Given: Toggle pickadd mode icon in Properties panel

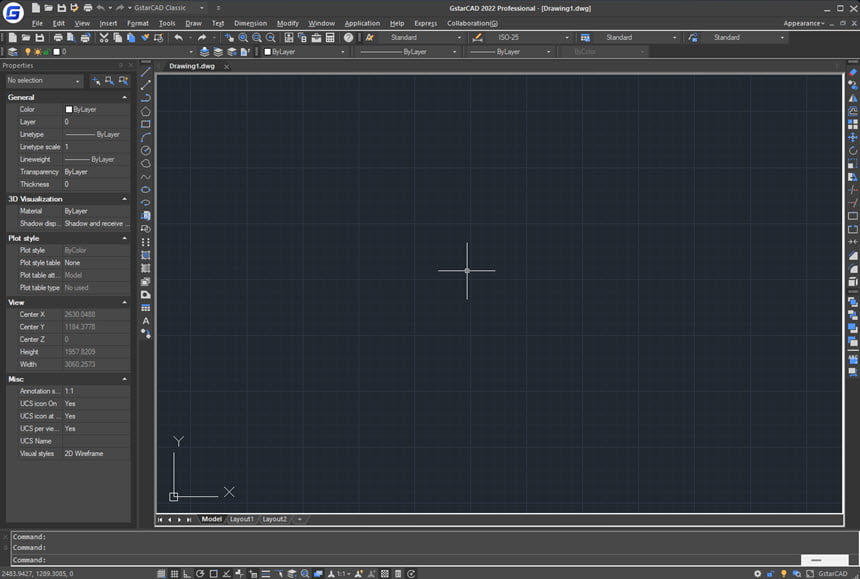Looking at the screenshot, I should pyautogui.click(x=96, y=81).
